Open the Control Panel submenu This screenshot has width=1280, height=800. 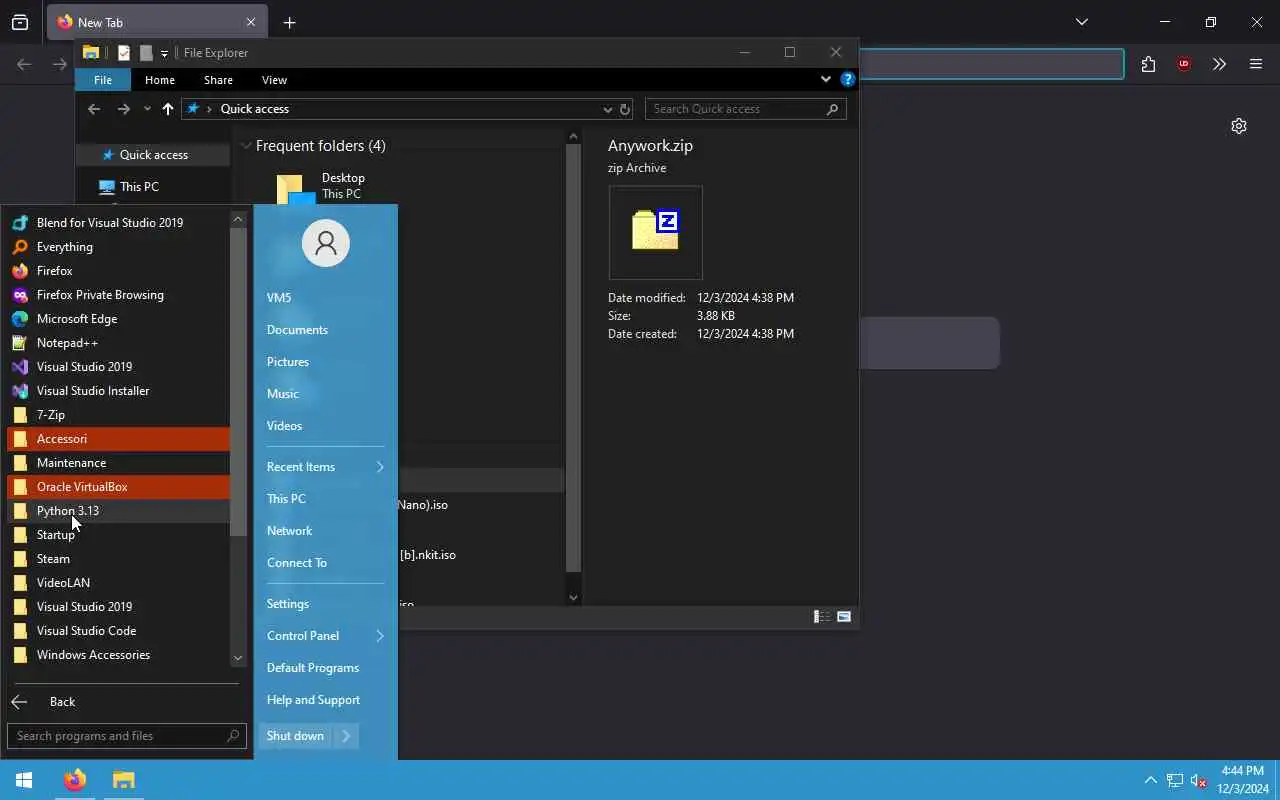tap(325, 636)
